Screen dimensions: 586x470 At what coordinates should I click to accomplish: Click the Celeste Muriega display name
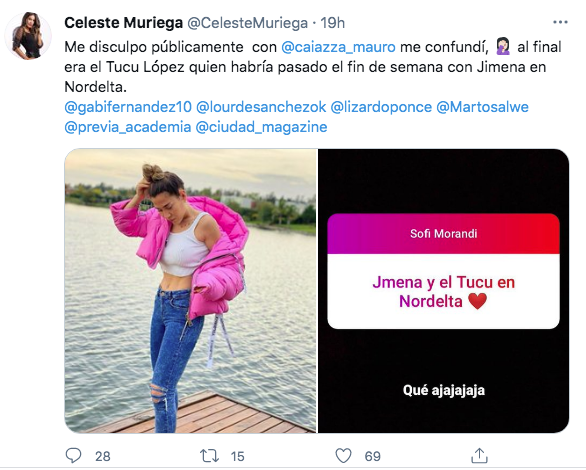(x=123, y=23)
